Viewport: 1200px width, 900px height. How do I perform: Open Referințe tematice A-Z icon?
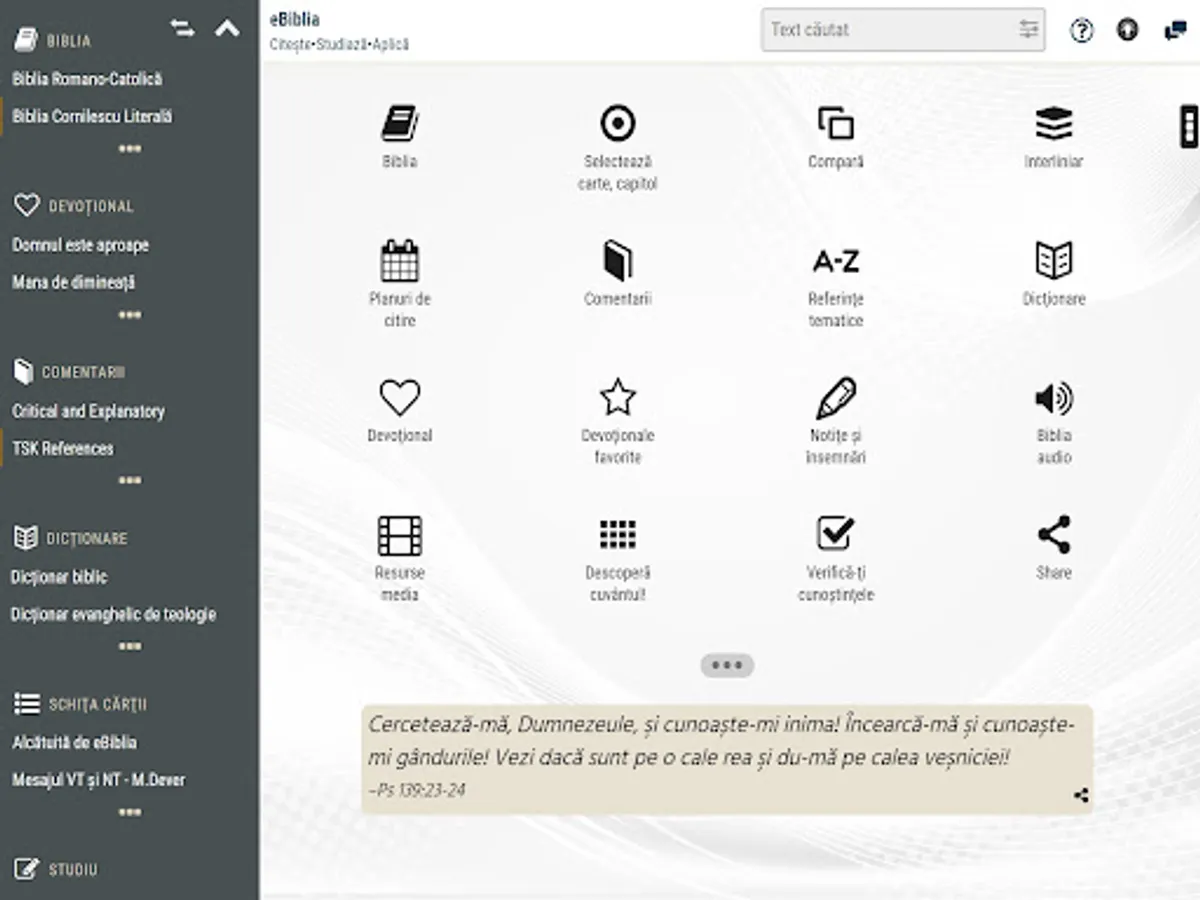(836, 262)
